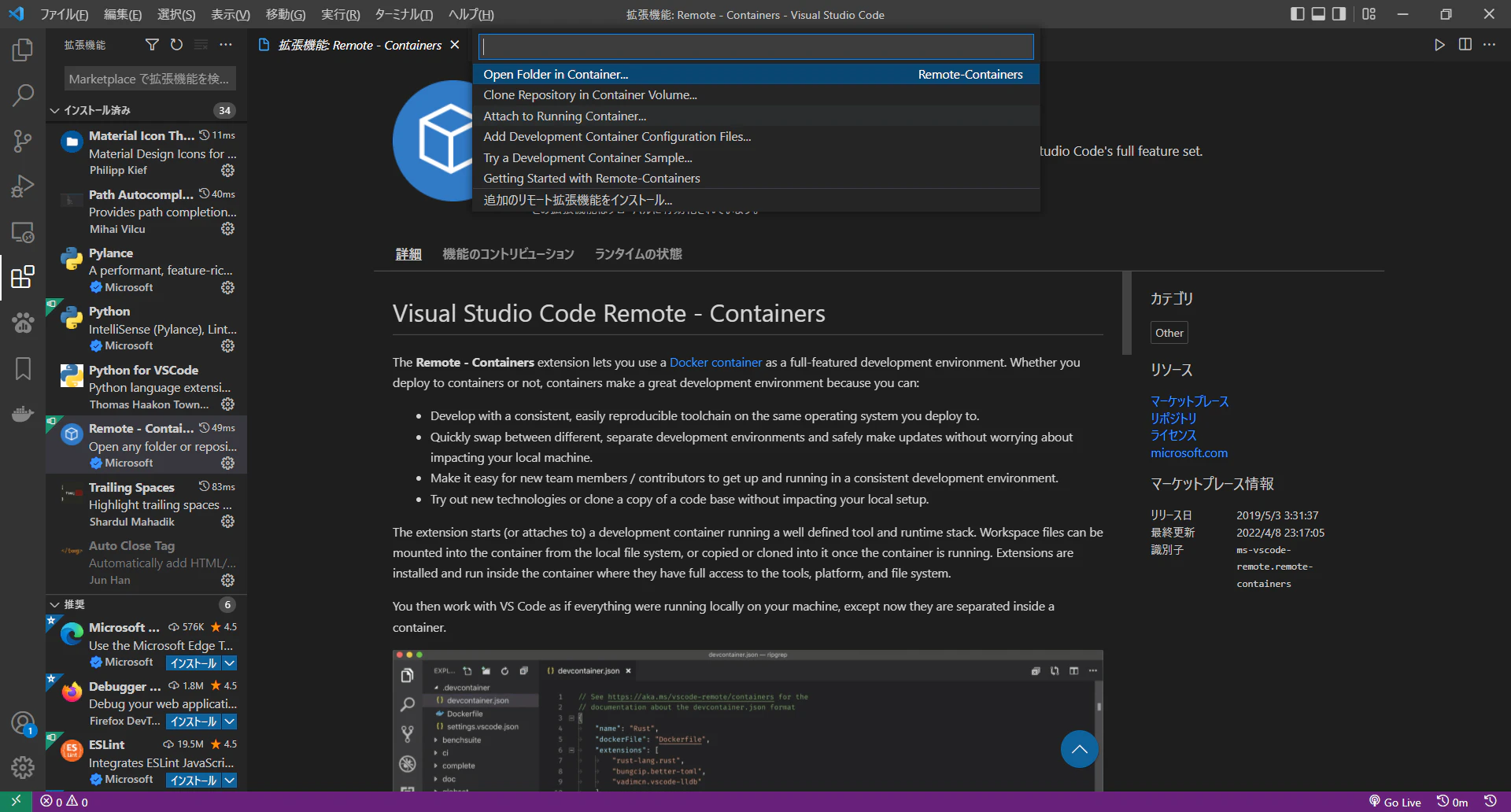Switch to the ランタイムの状態 tab
The height and width of the screenshot is (812, 1511).
coord(638,254)
